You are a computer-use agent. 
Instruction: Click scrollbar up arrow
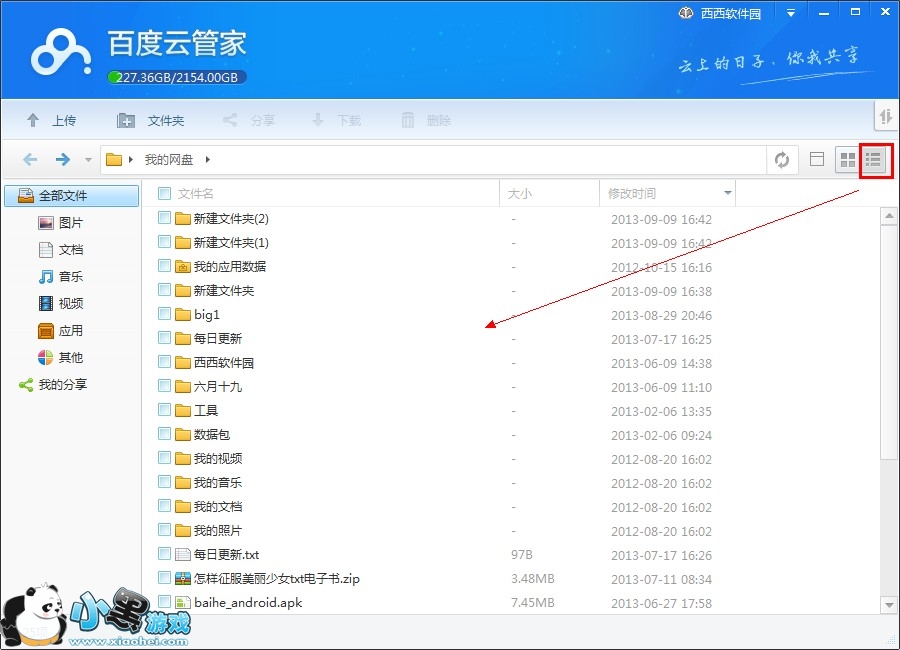coord(889,216)
